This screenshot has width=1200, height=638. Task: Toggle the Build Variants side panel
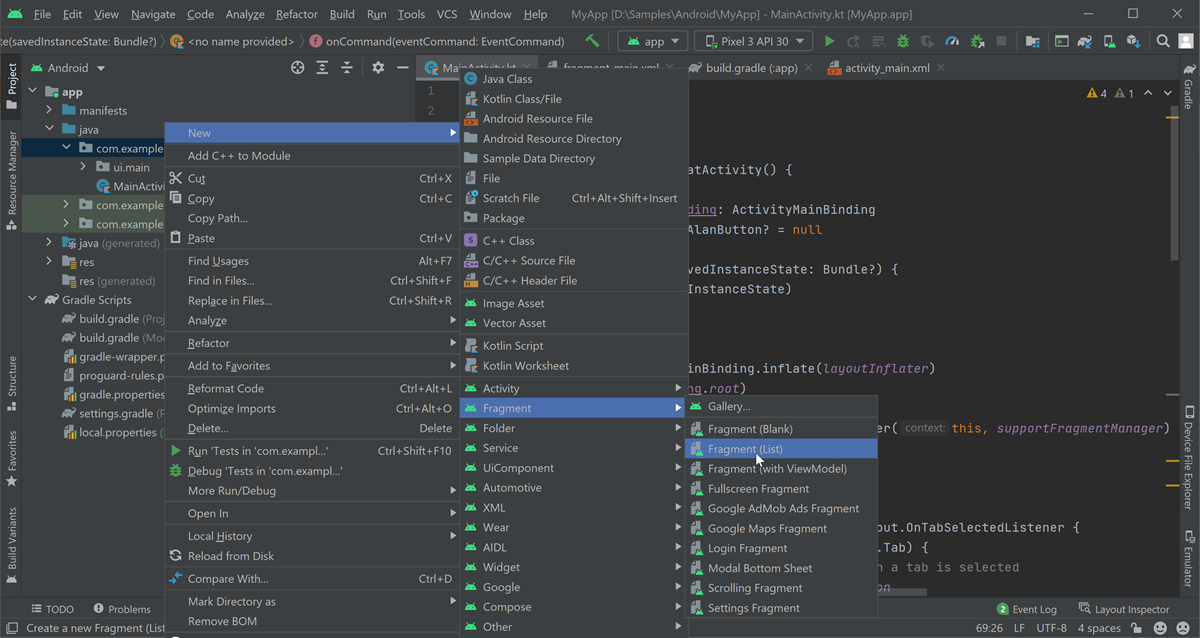click(x=12, y=537)
